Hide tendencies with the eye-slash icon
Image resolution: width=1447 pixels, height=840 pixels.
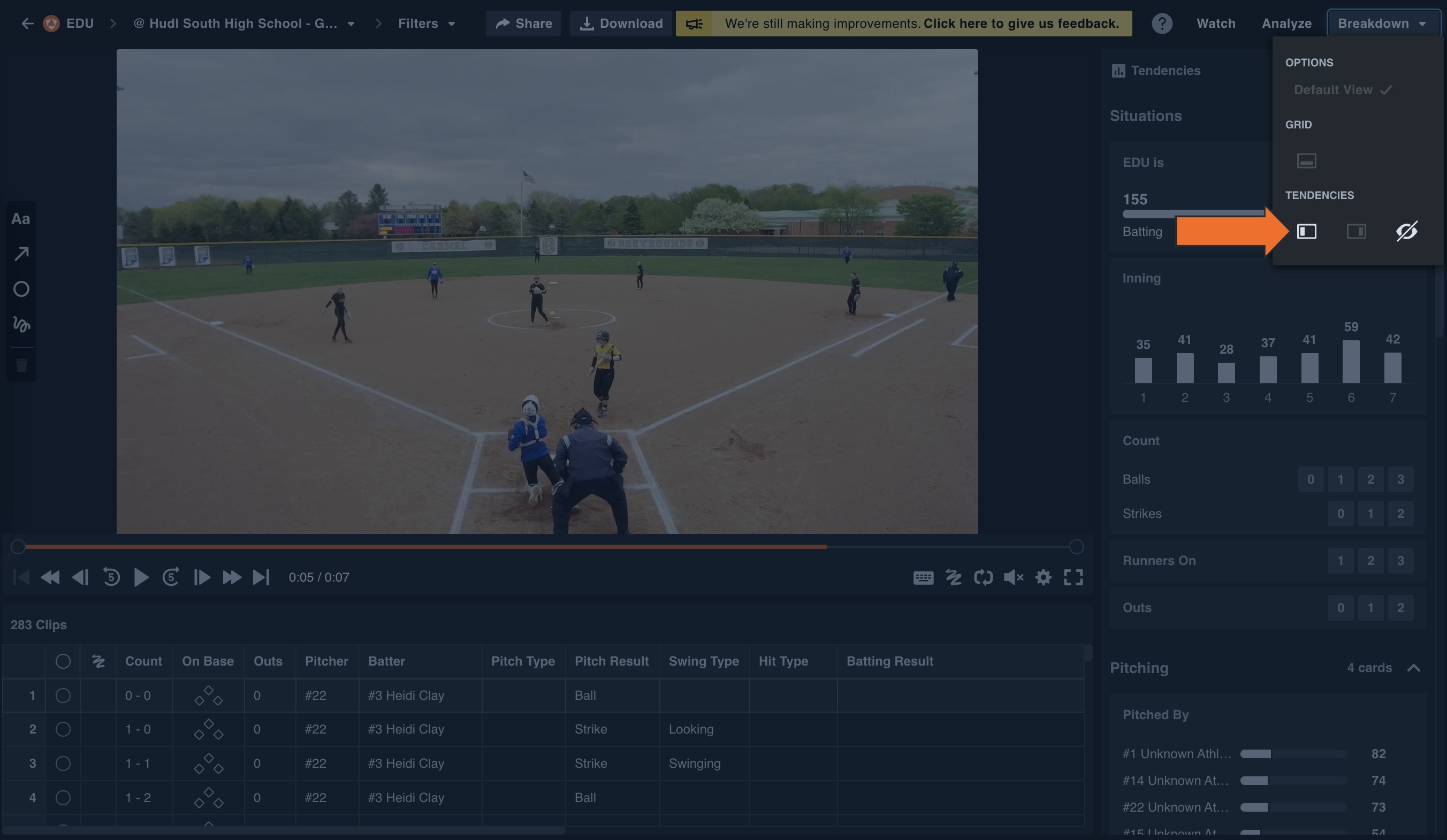point(1407,231)
